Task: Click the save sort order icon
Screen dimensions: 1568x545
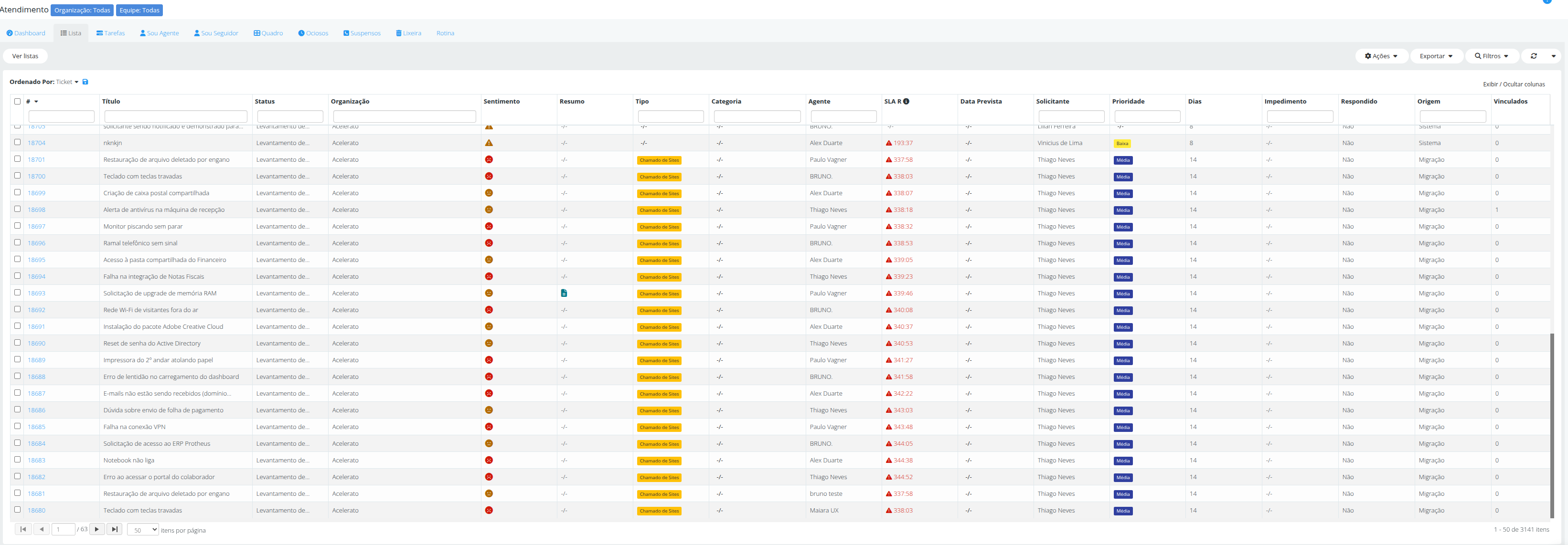Action: (85, 82)
